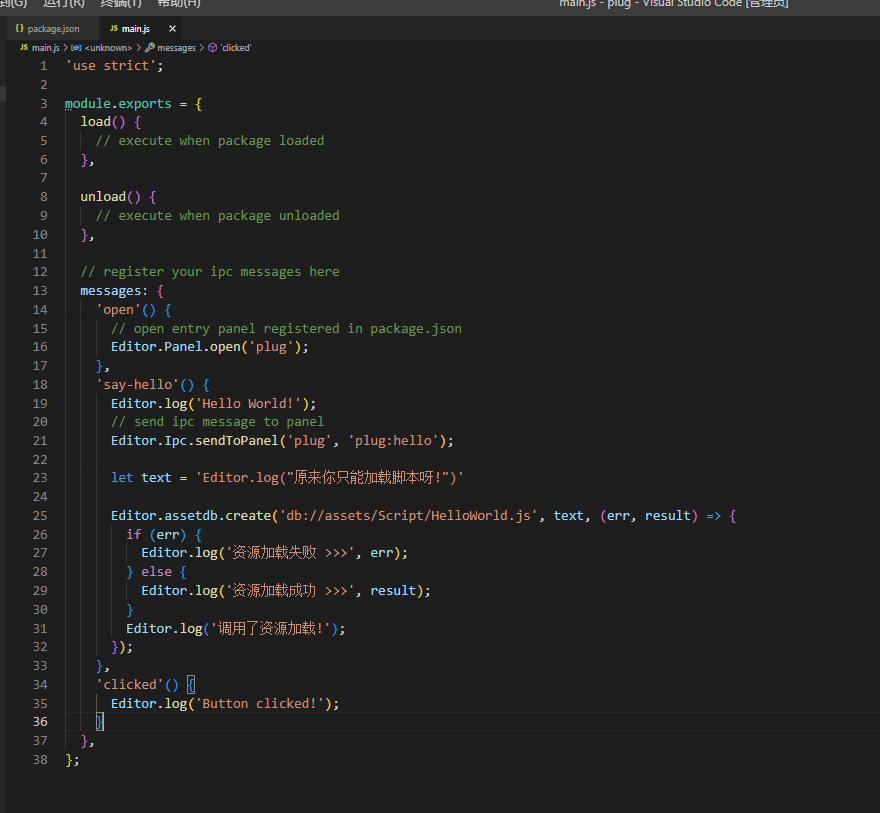Click line number 13 in the gutter
The image size is (880, 813).
point(40,290)
